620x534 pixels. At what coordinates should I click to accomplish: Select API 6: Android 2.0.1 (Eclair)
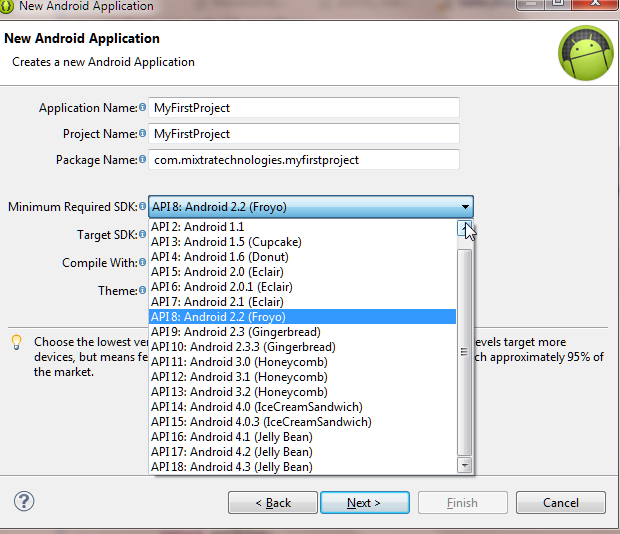click(302, 287)
